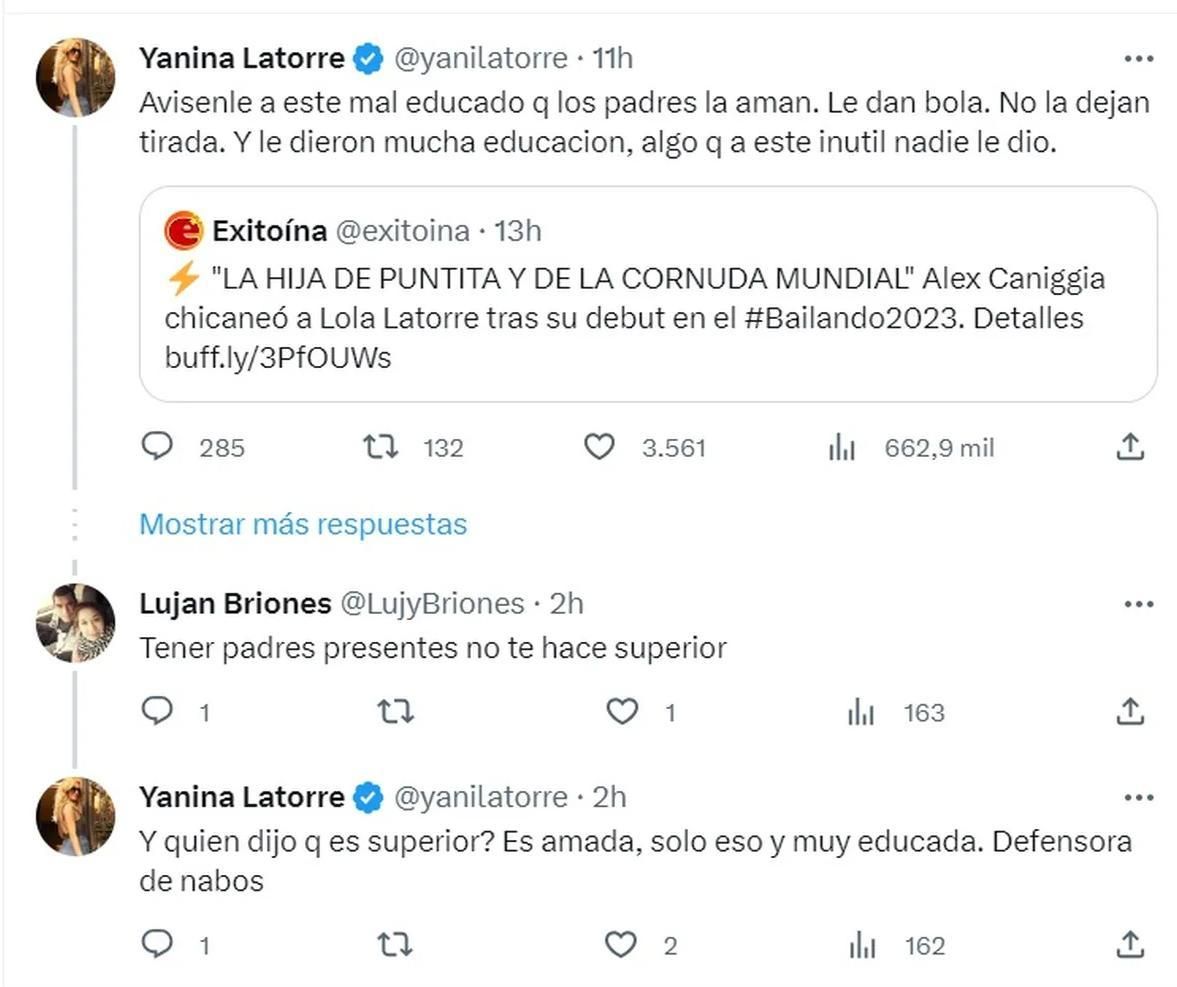Open more menu on Lujan Briones' tweet
This screenshot has height=987, width=1177.
tap(1139, 605)
